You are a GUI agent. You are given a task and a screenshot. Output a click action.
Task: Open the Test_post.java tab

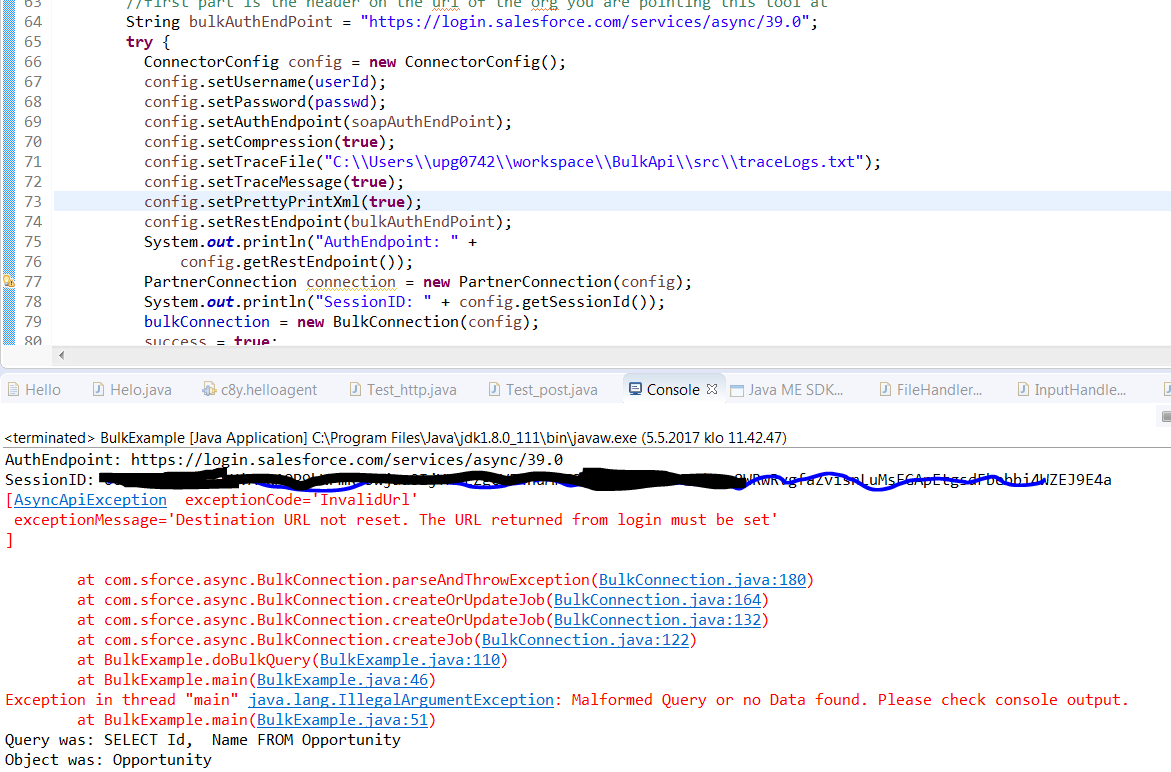(543, 390)
